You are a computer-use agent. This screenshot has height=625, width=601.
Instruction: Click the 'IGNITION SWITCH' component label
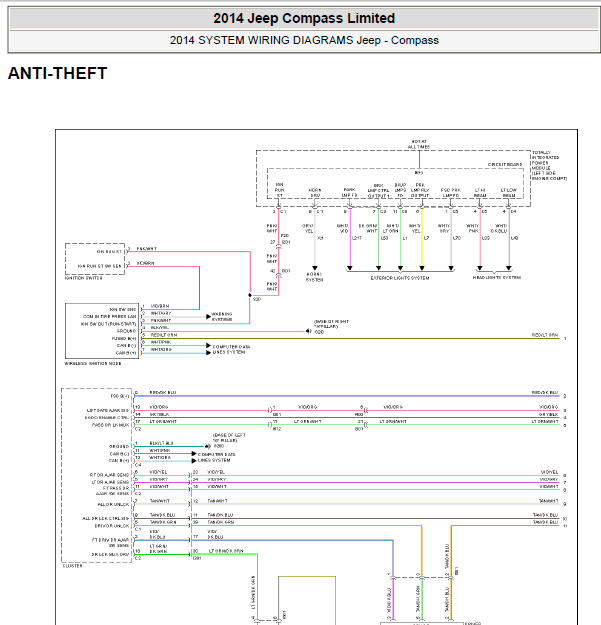coord(84,278)
